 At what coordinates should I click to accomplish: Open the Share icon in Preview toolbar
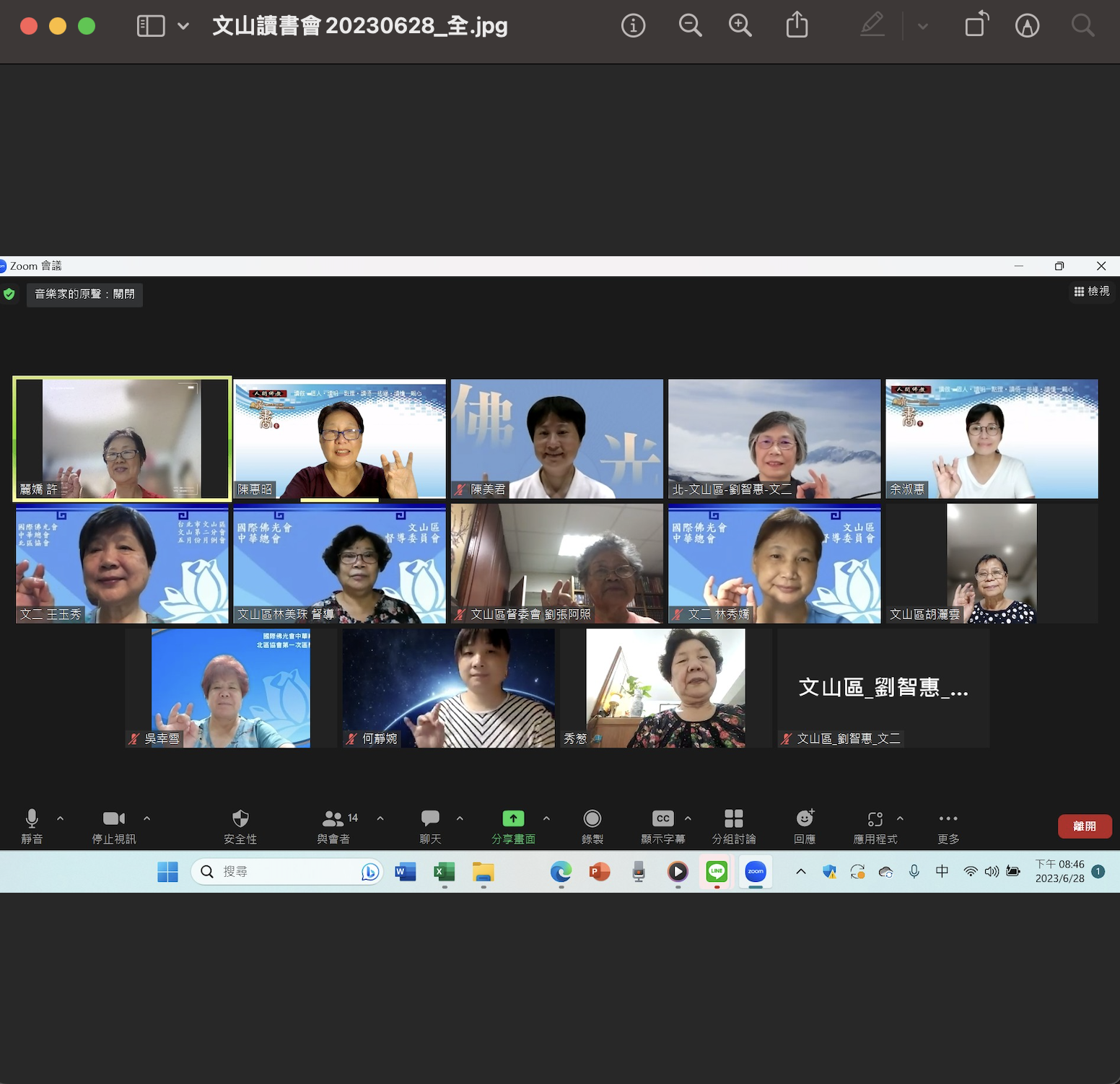[797, 26]
